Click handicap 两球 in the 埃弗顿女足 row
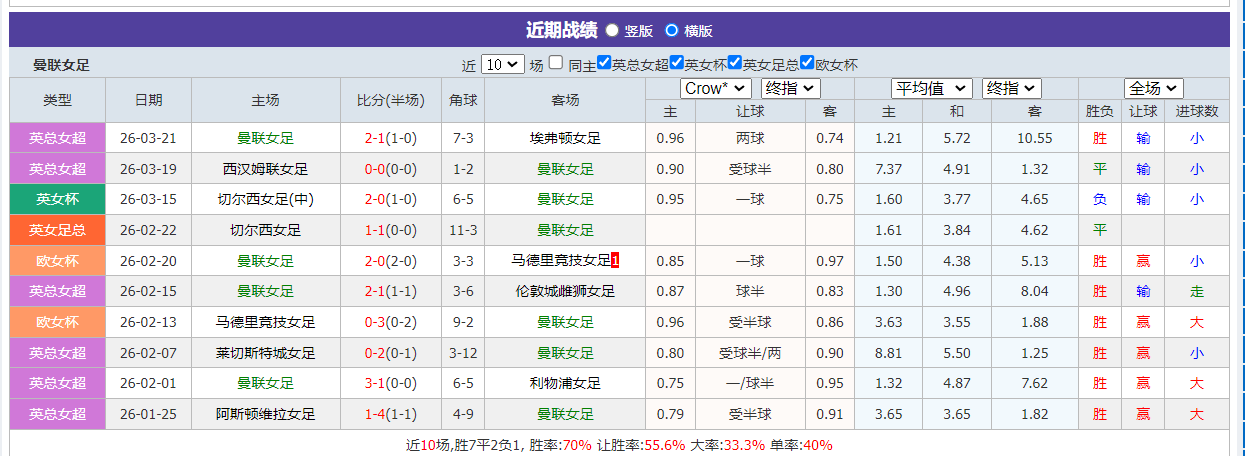This screenshot has width=1245, height=456. pos(750,138)
